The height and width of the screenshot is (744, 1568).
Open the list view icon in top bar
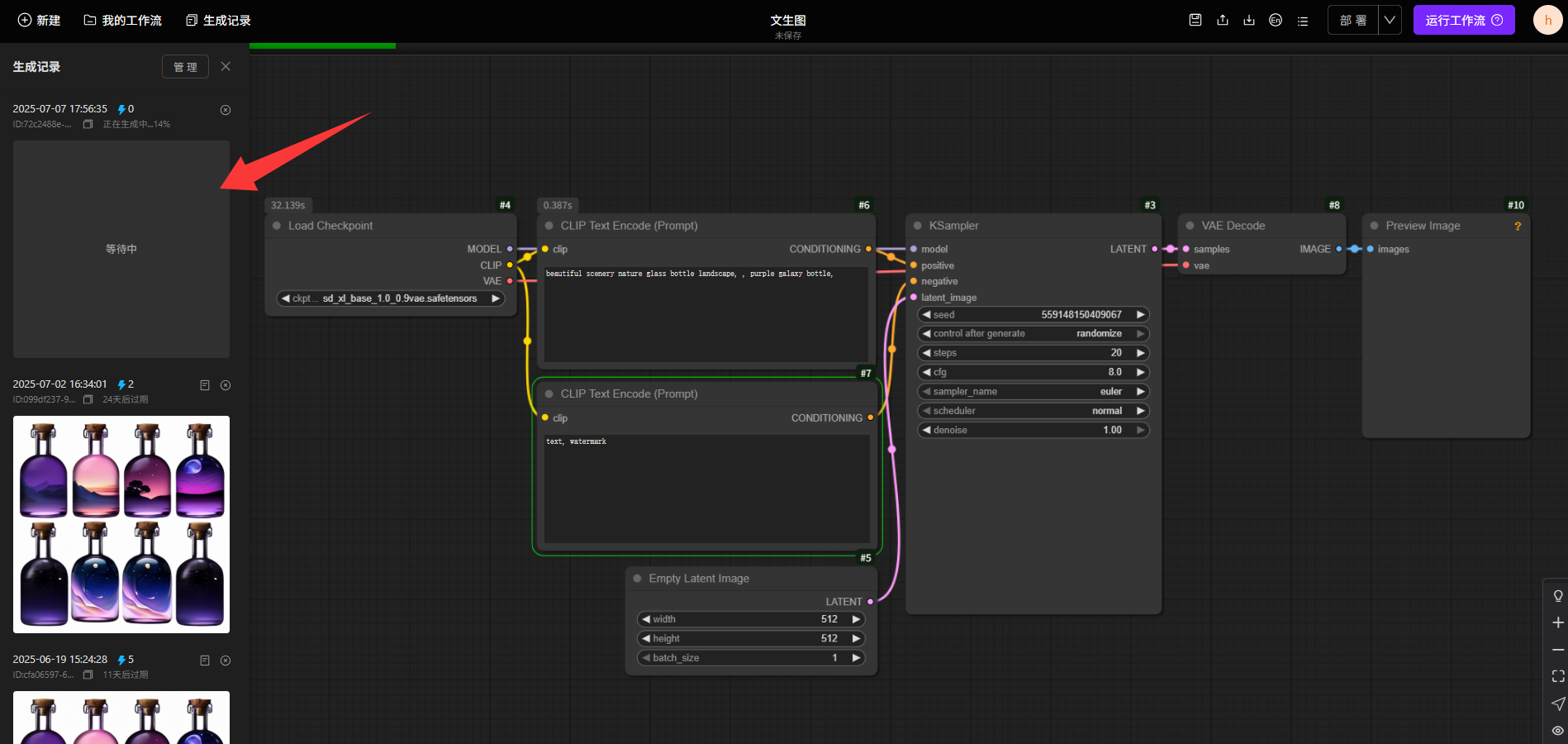pyautogui.click(x=1303, y=21)
